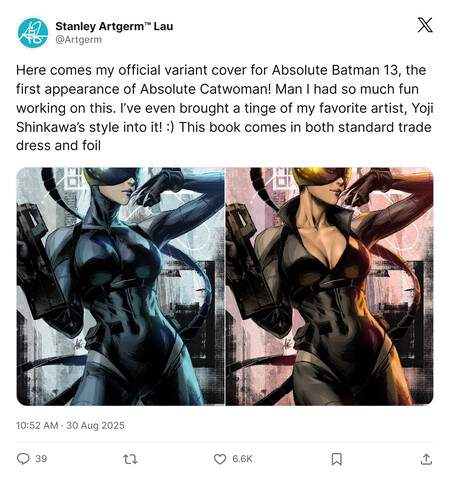Screen dimensions: 450x482
Task: Open the share upload icon
Action: click(426, 459)
